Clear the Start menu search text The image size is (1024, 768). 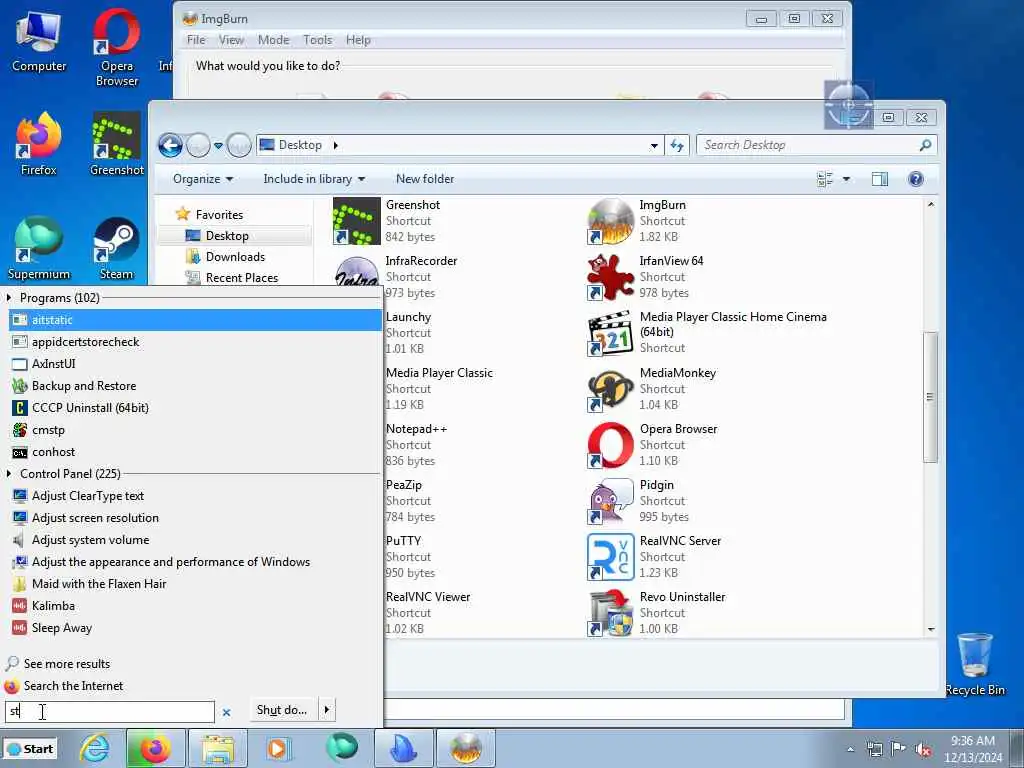(x=226, y=712)
